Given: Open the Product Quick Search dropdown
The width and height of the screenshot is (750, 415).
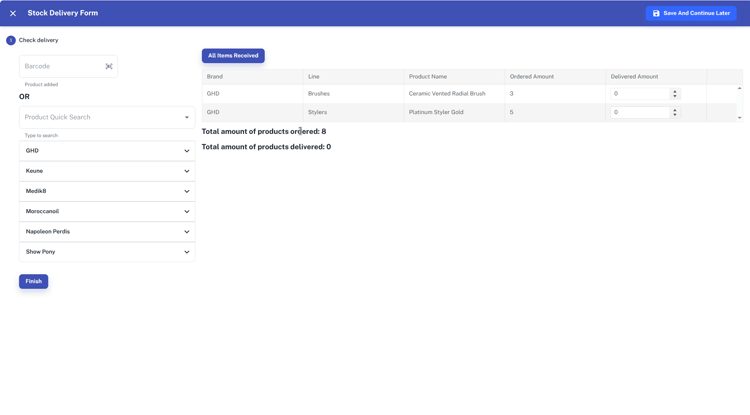Looking at the screenshot, I should [x=107, y=117].
